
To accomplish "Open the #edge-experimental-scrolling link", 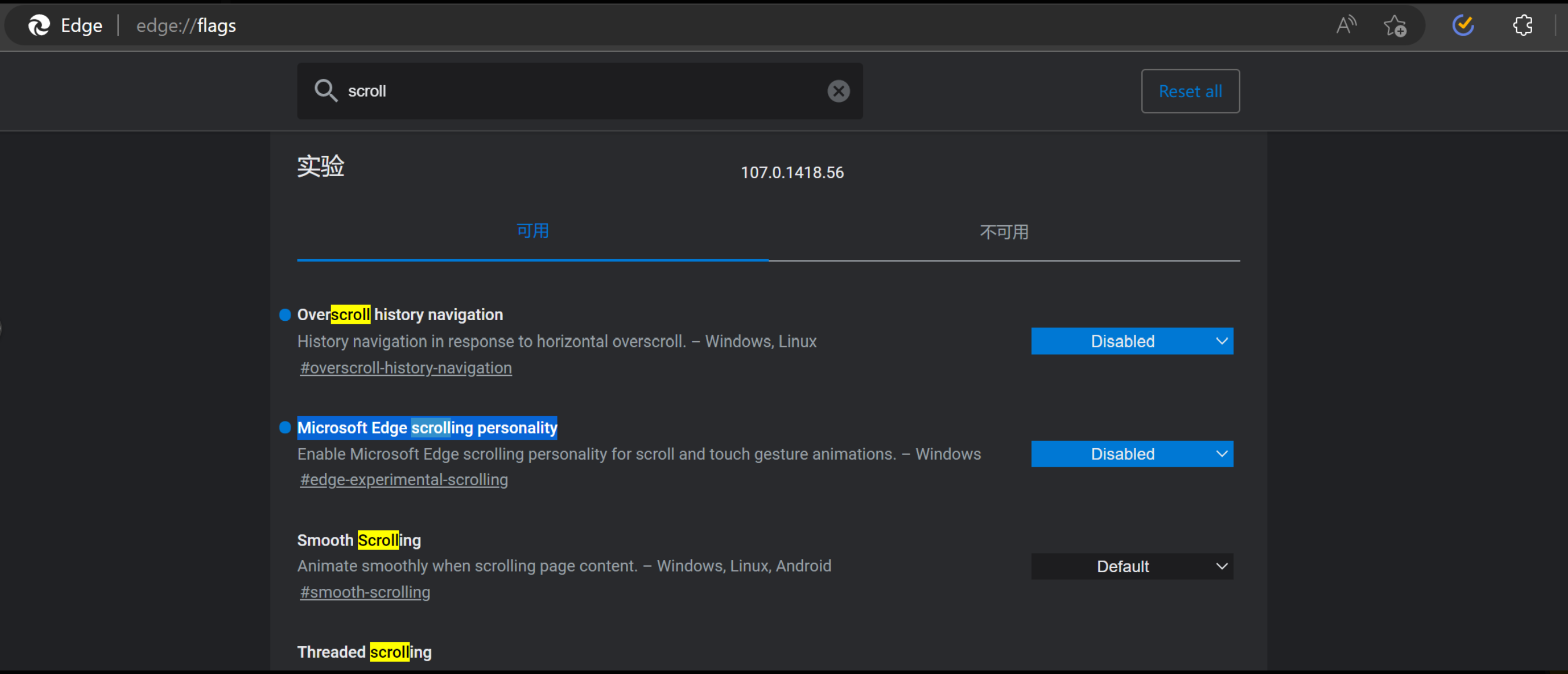I will click(404, 480).
